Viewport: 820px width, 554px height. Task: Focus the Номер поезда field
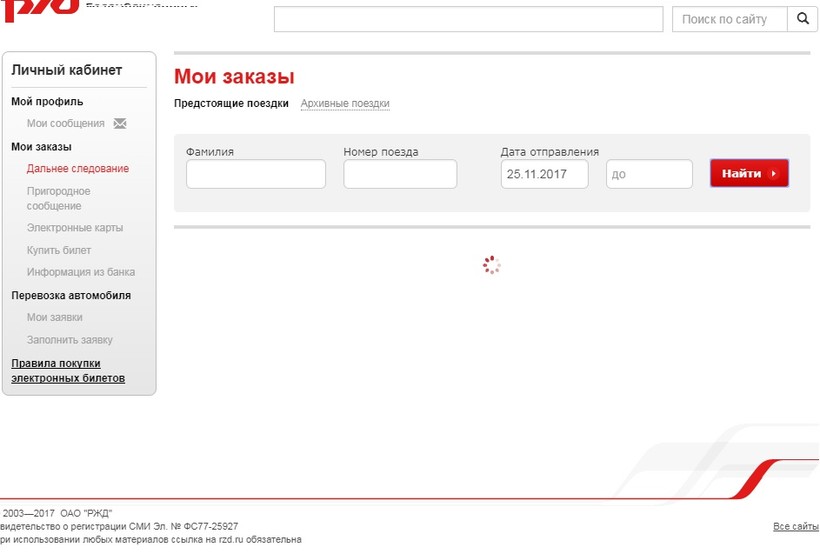400,174
